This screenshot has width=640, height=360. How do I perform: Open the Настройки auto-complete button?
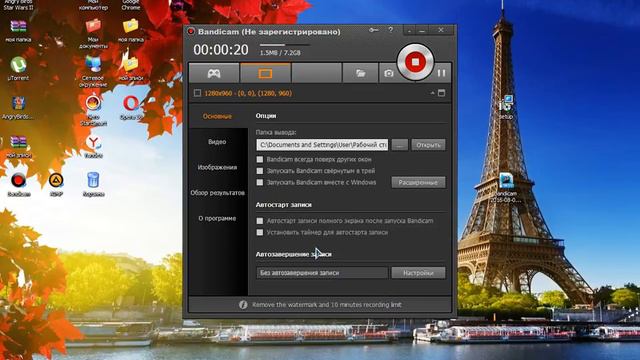point(418,273)
